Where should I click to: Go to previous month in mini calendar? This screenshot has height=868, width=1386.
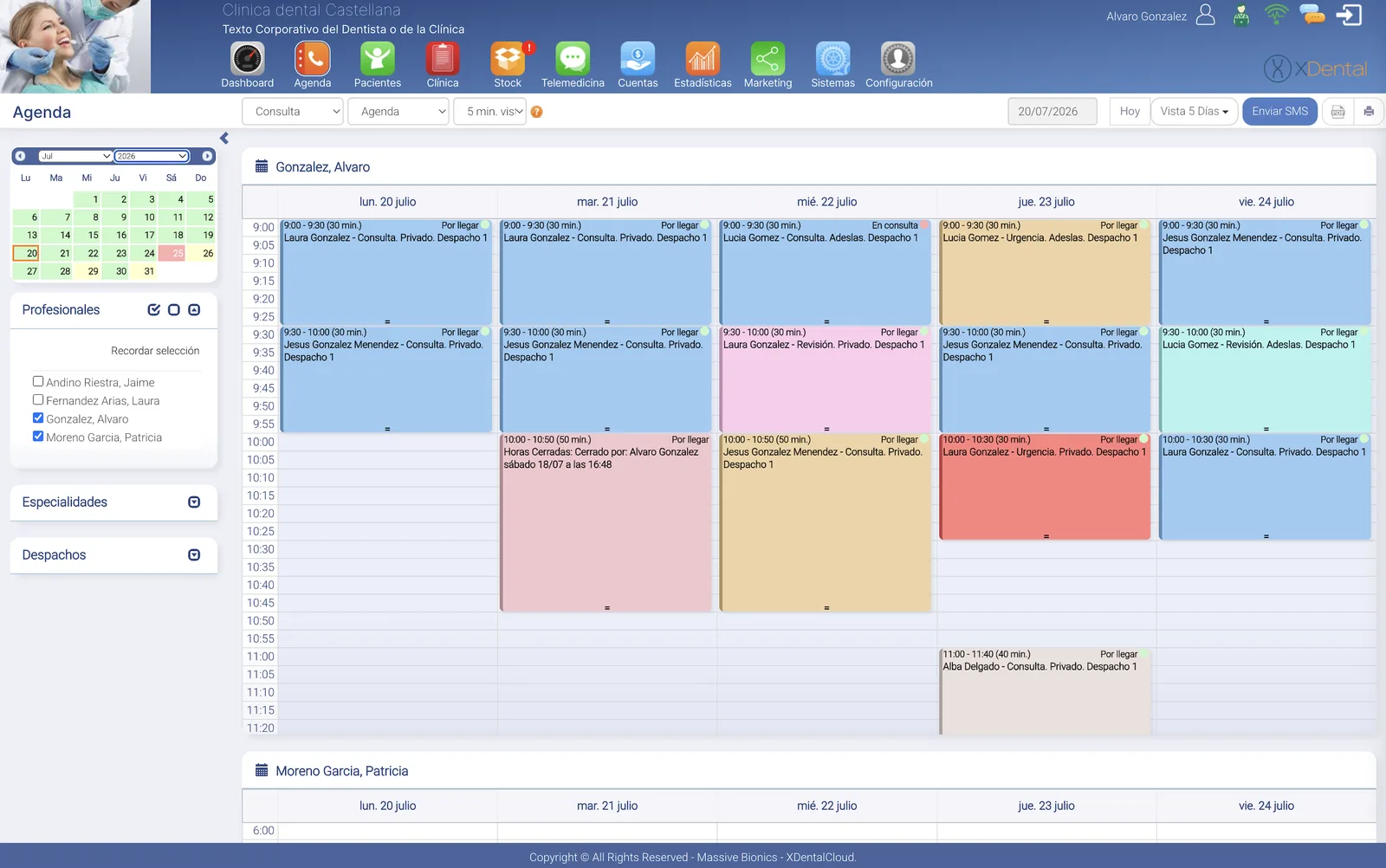(20, 156)
